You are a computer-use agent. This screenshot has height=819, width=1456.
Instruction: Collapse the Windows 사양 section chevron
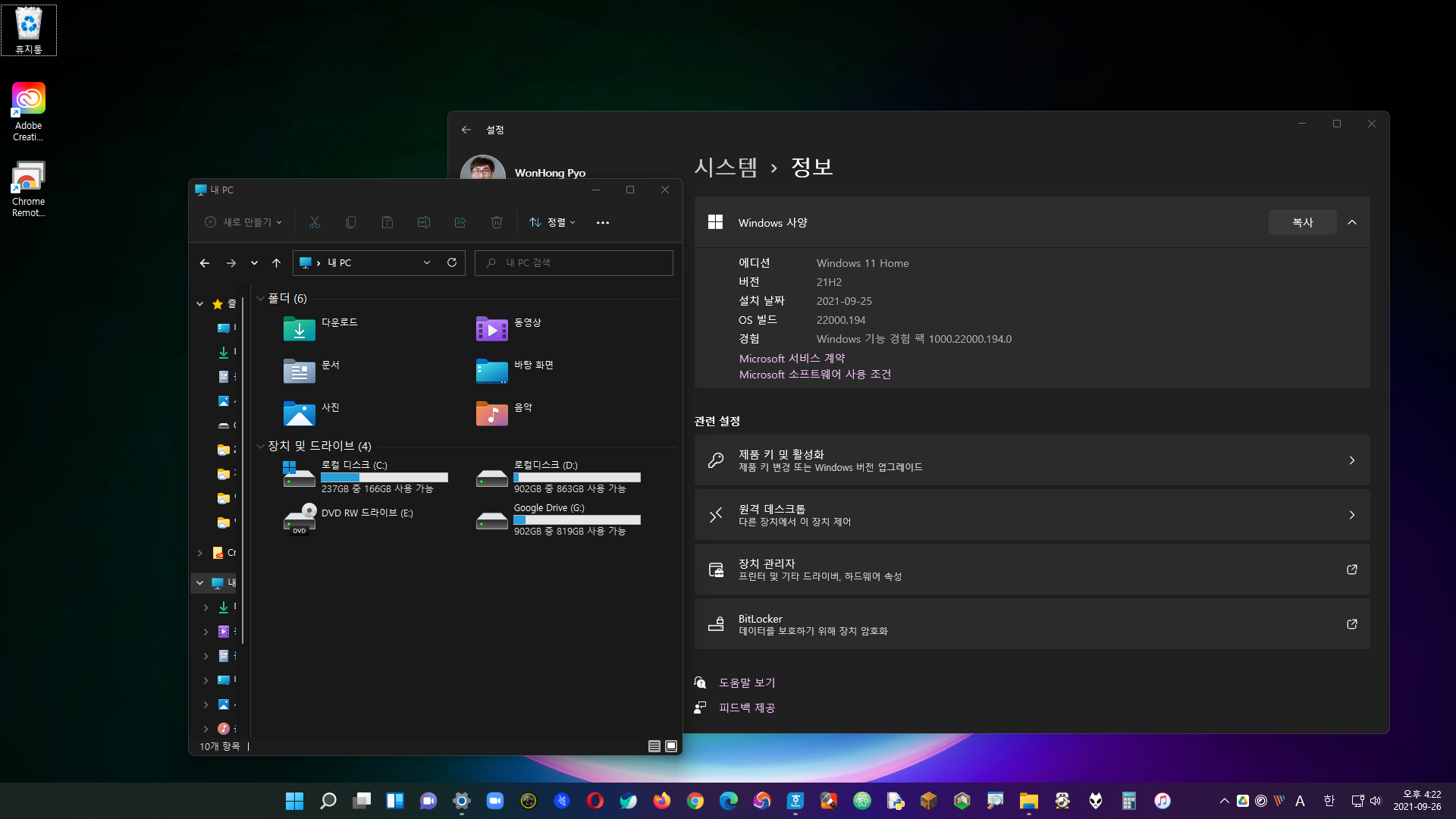[x=1352, y=222]
